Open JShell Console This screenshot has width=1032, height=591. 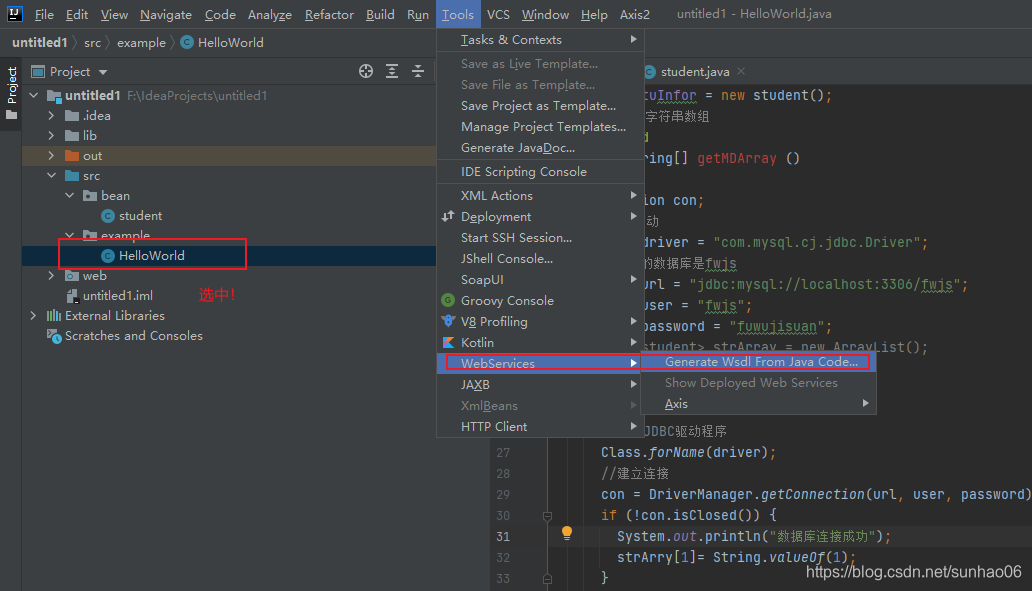pos(540,259)
